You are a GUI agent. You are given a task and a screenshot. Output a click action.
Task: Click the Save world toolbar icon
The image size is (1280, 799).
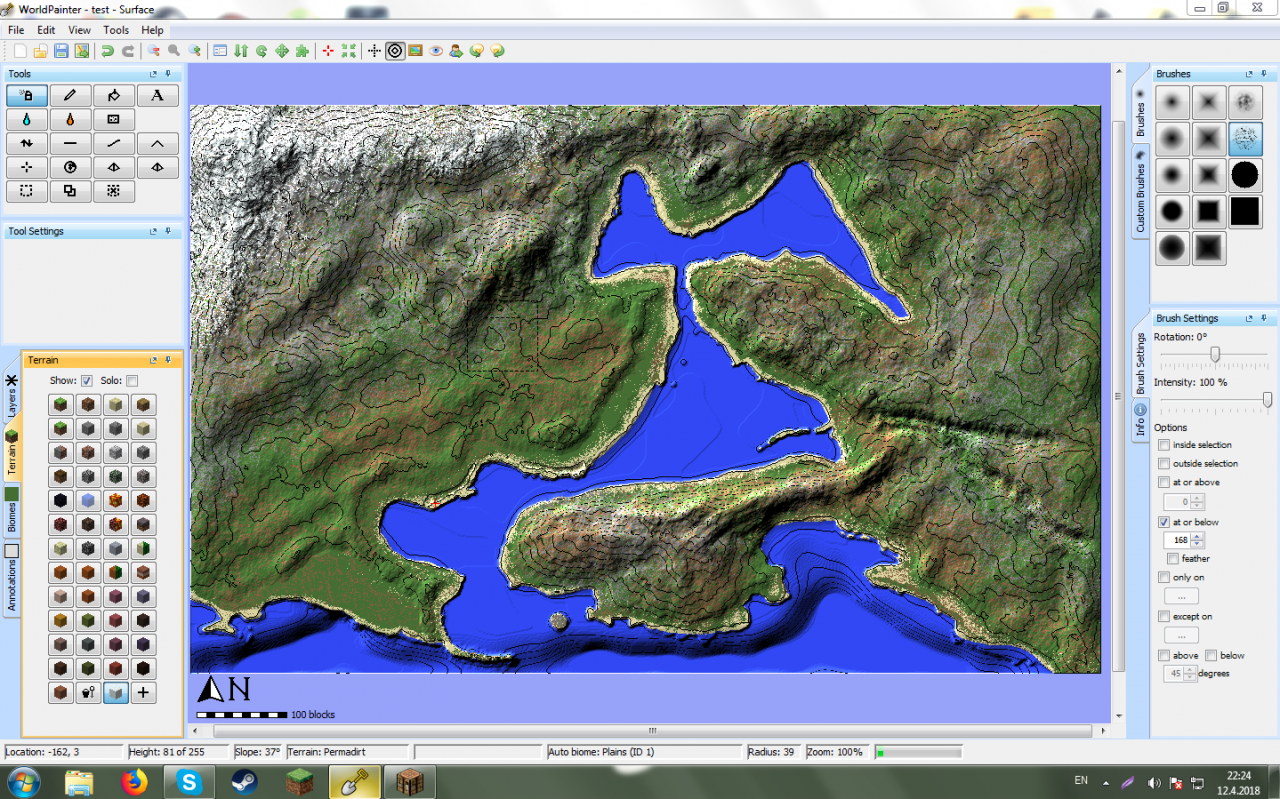pos(62,50)
